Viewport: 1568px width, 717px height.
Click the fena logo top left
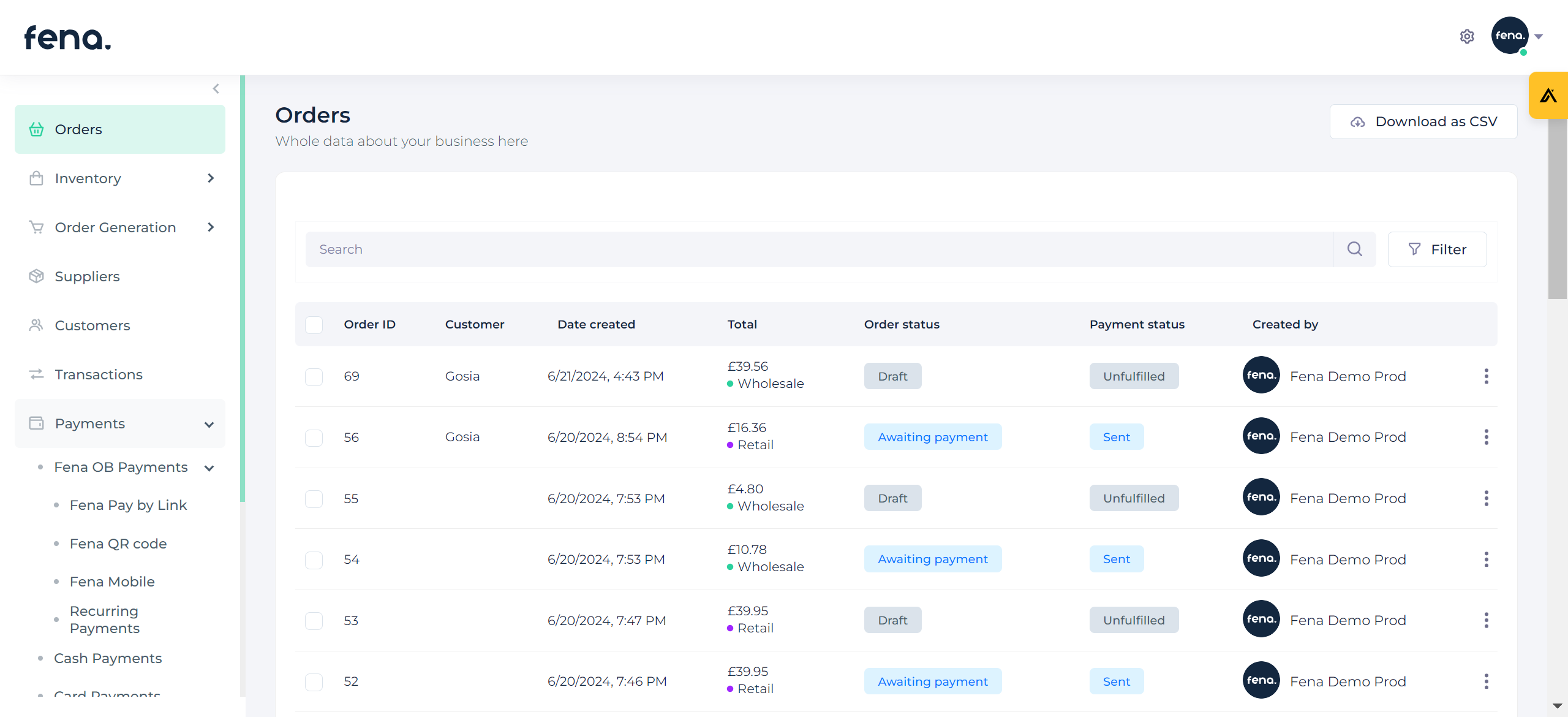tap(67, 38)
